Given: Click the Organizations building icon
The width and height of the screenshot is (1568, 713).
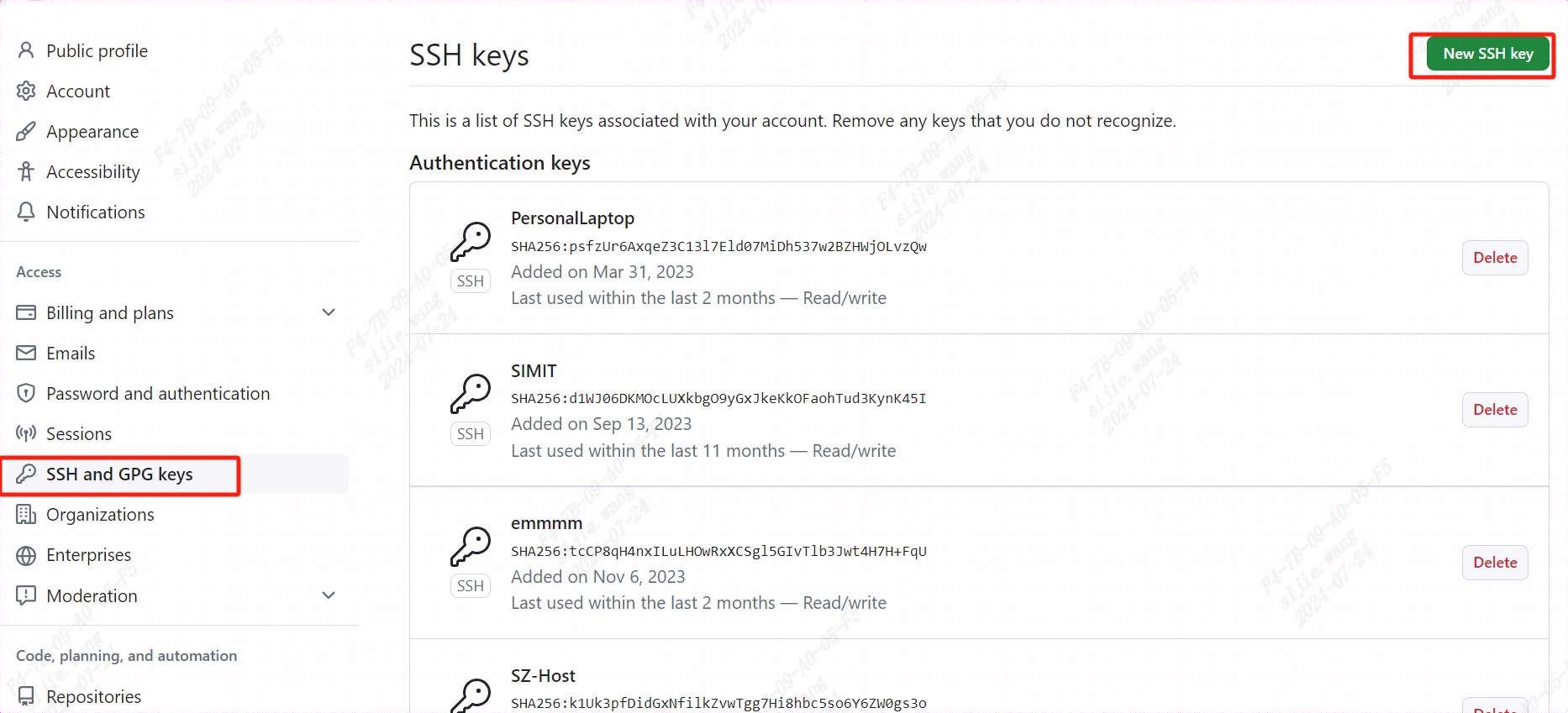Looking at the screenshot, I should pyautogui.click(x=26, y=515).
